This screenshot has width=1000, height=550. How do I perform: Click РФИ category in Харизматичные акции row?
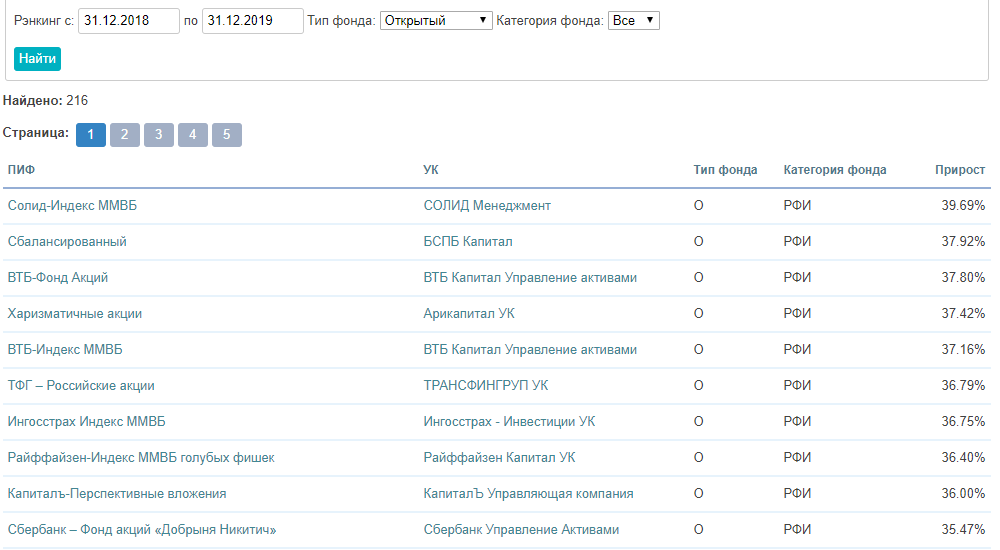point(797,313)
